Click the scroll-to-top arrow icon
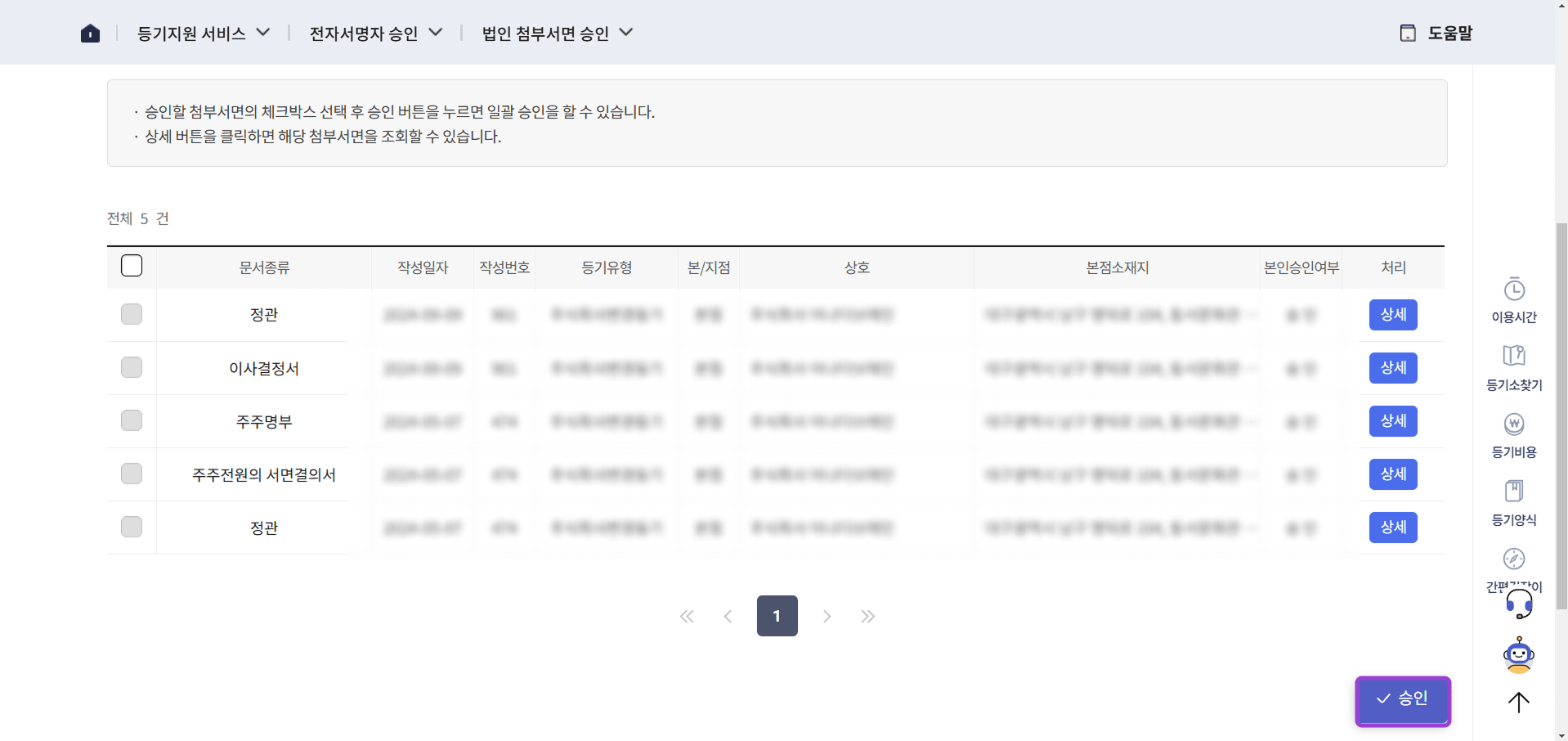The width and height of the screenshot is (1568, 741). point(1518,702)
